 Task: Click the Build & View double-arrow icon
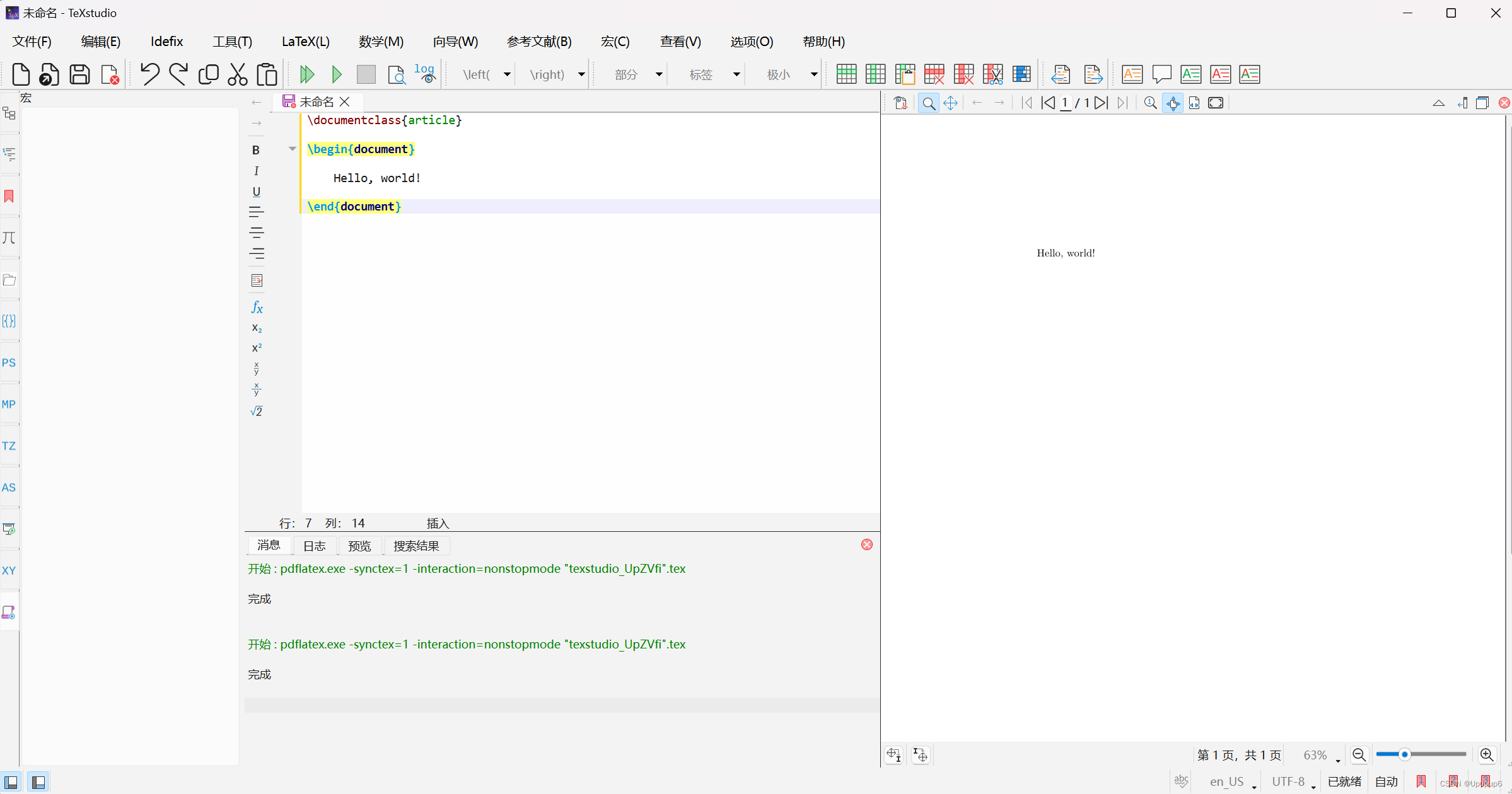(x=307, y=74)
